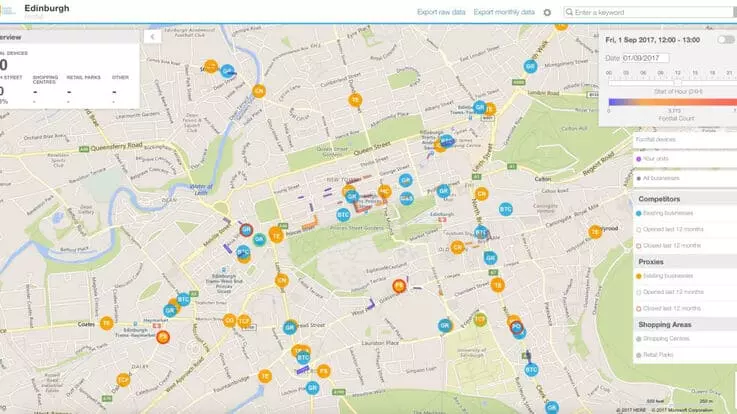The height and width of the screenshot is (414, 737).
Task: Click the footfall count color gradient bar
Action: 673,102
